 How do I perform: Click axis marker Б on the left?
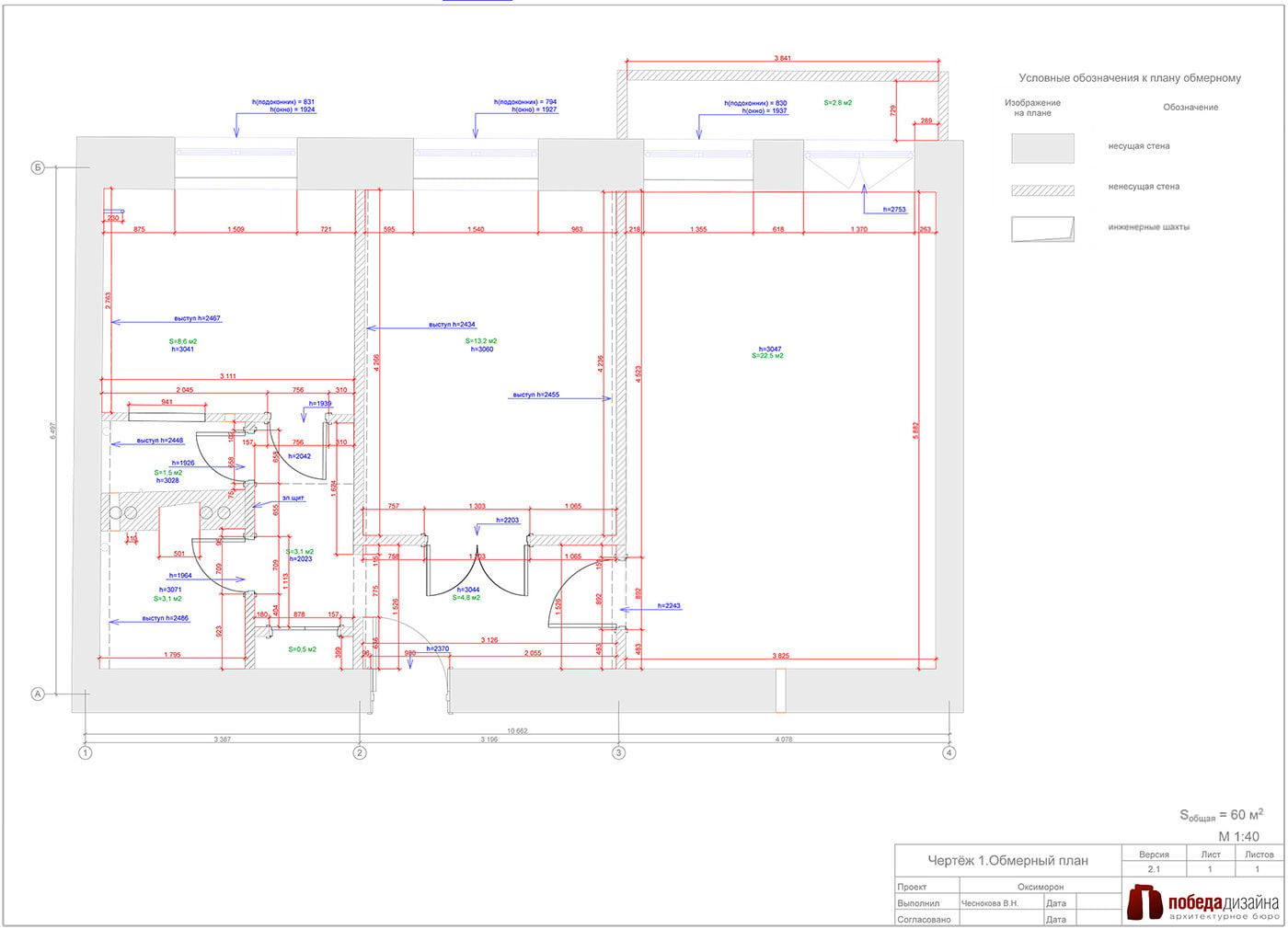[x=37, y=168]
